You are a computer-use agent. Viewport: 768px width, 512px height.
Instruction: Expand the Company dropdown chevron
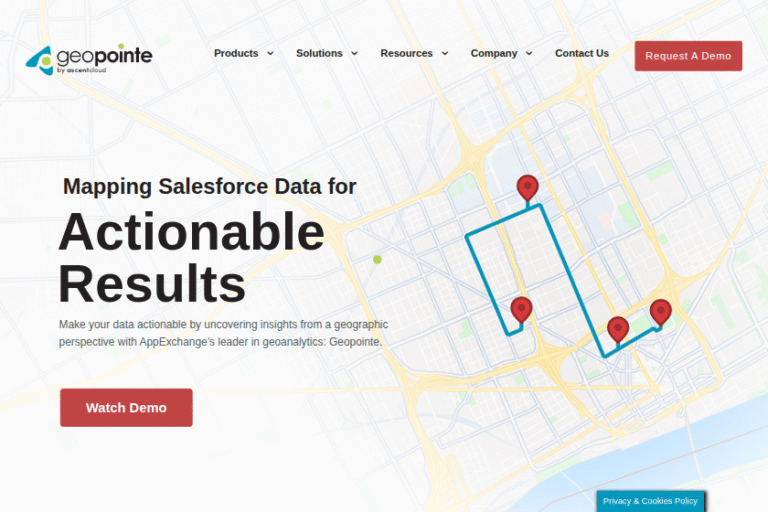click(x=529, y=53)
